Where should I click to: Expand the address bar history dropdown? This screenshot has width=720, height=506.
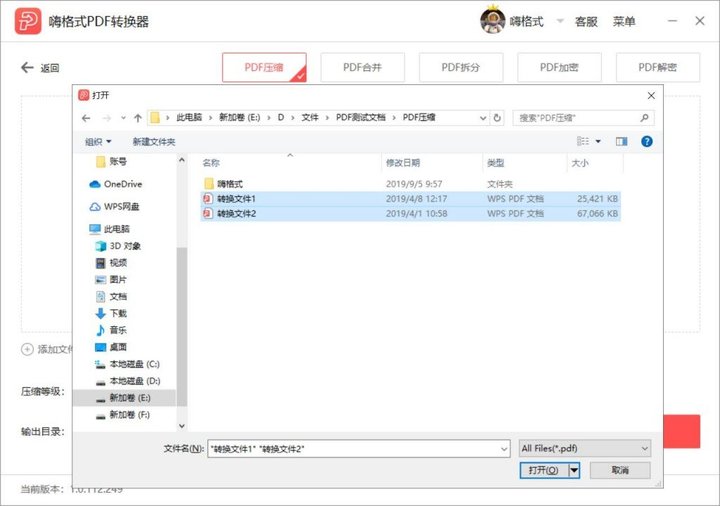click(483, 118)
